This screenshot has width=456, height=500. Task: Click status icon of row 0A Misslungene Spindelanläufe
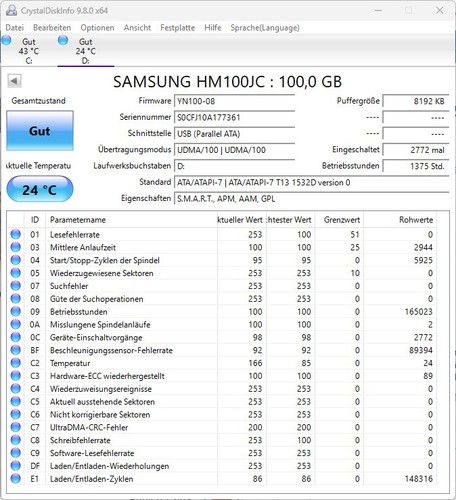click(15, 324)
